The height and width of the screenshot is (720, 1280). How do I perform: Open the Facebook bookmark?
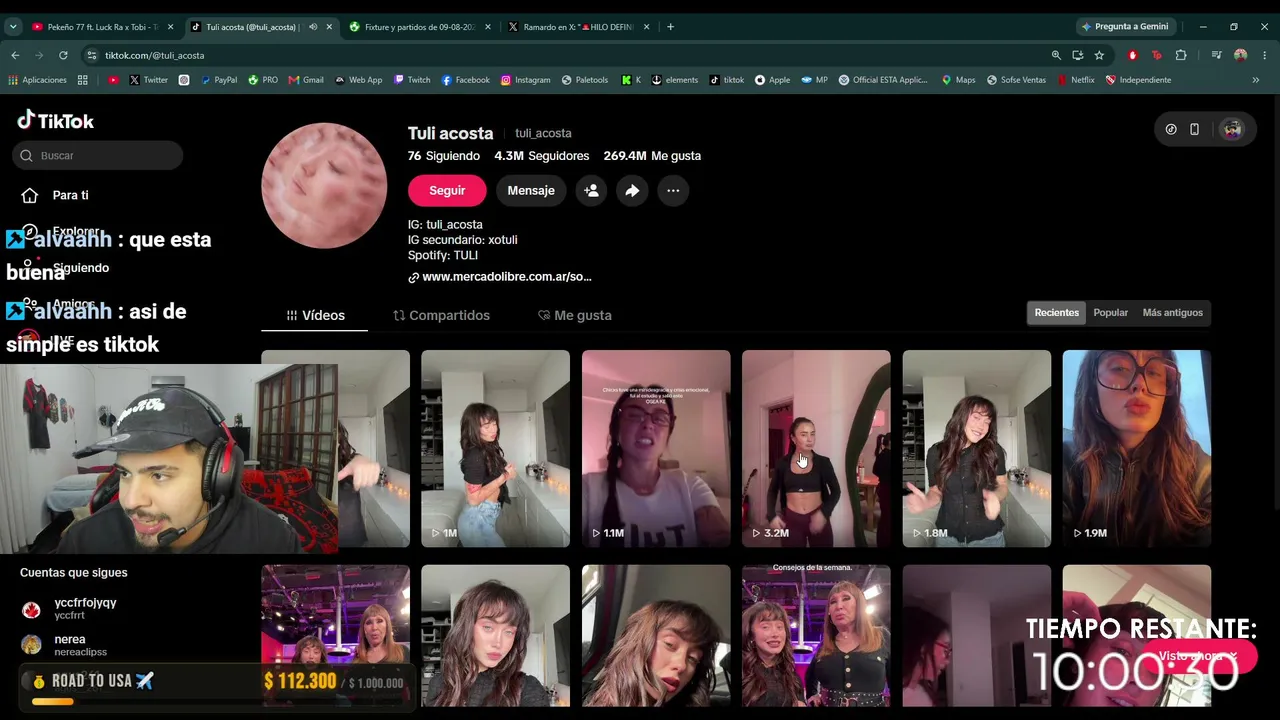(465, 80)
